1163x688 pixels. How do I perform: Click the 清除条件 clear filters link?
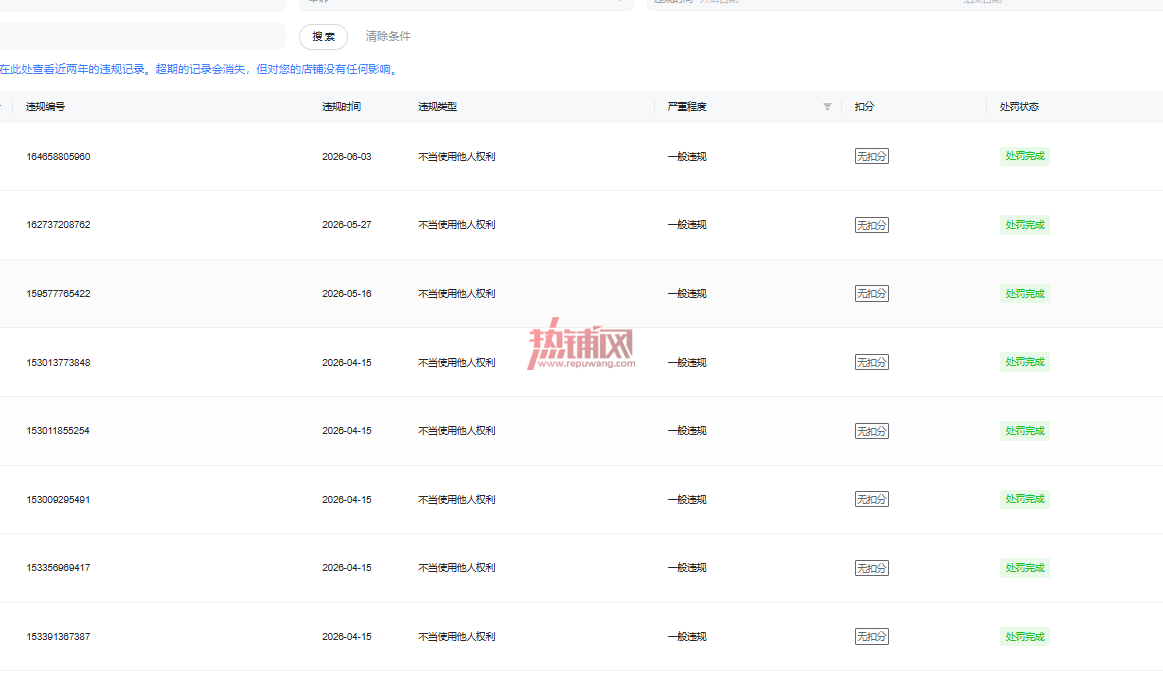pyautogui.click(x=388, y=36)
